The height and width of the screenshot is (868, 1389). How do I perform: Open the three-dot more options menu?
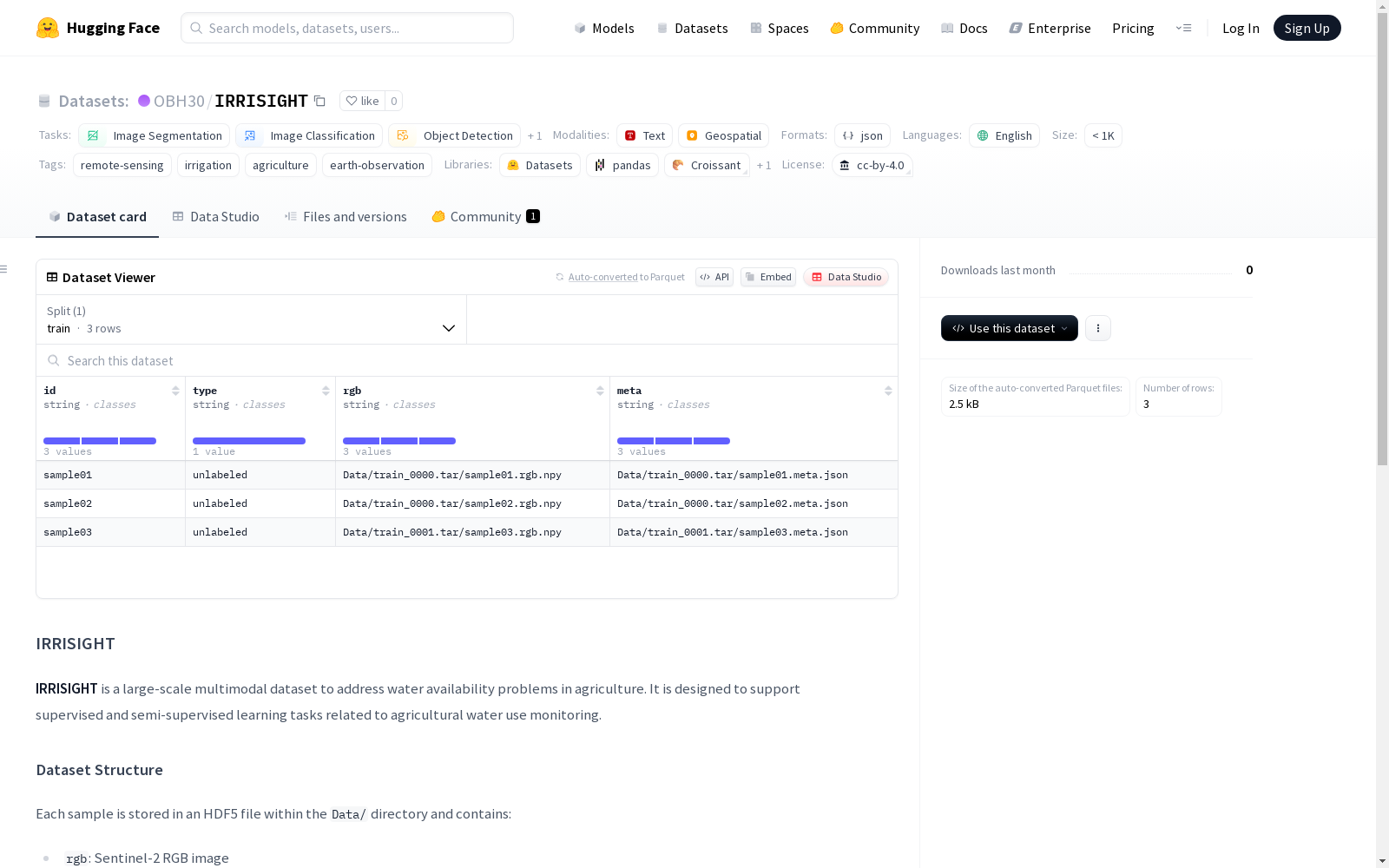pos(1098,328)
